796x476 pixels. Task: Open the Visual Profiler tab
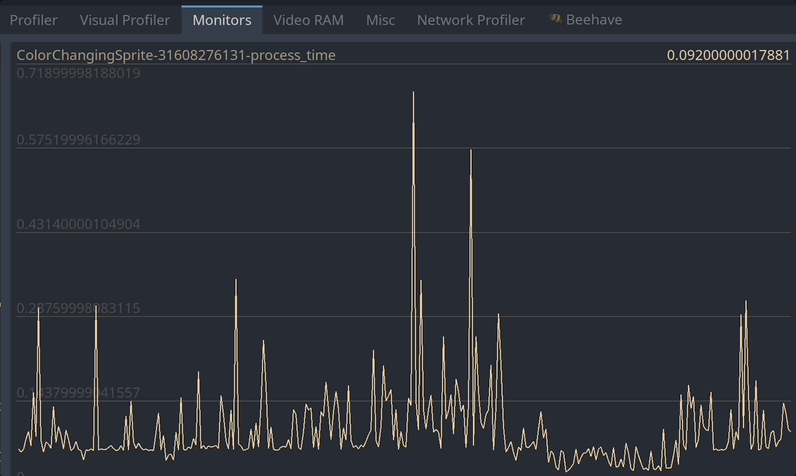pos(124,20)
